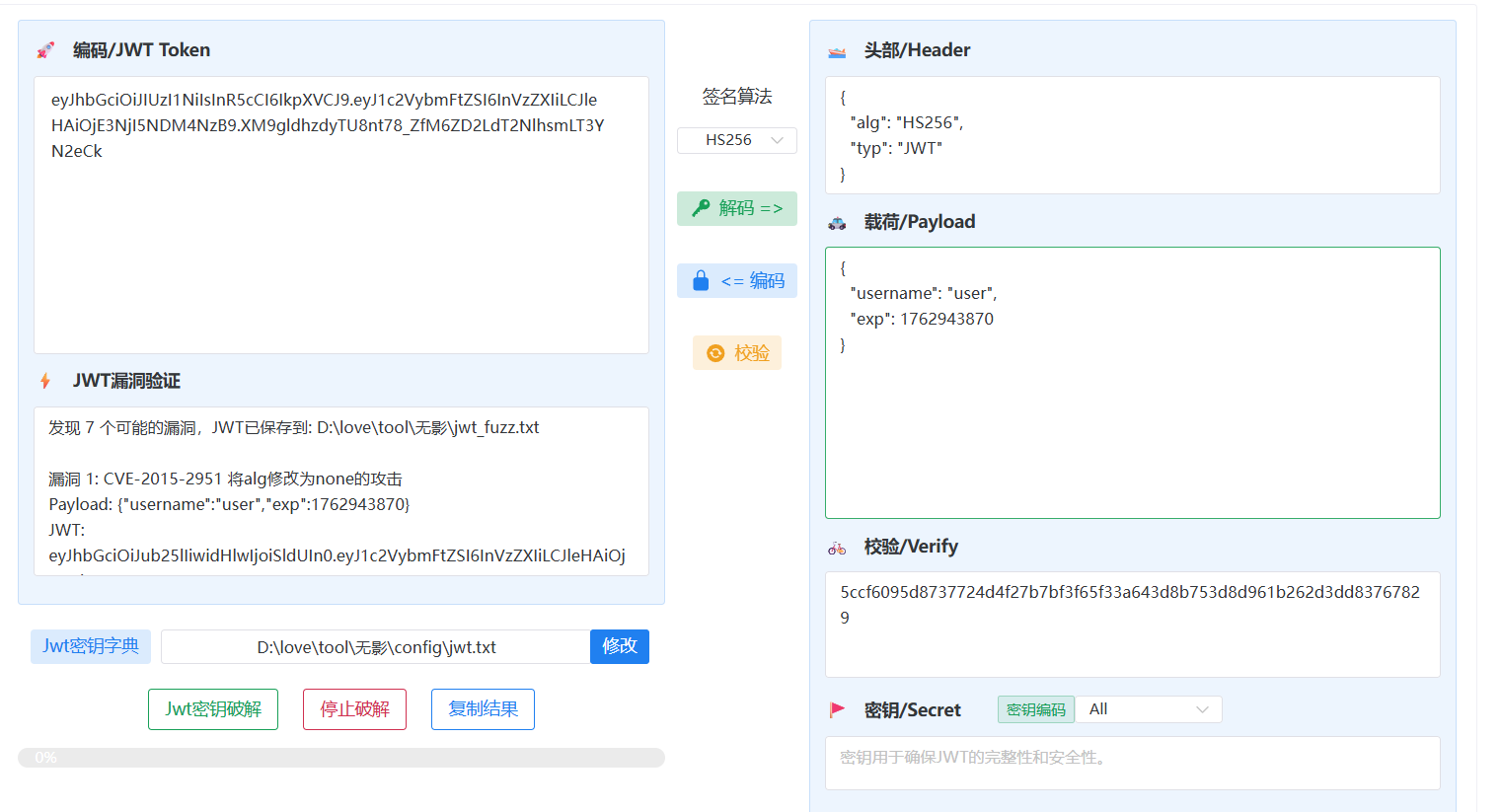Focus the Verify signature text area
1501x812 pixels.
(1133, 625)
